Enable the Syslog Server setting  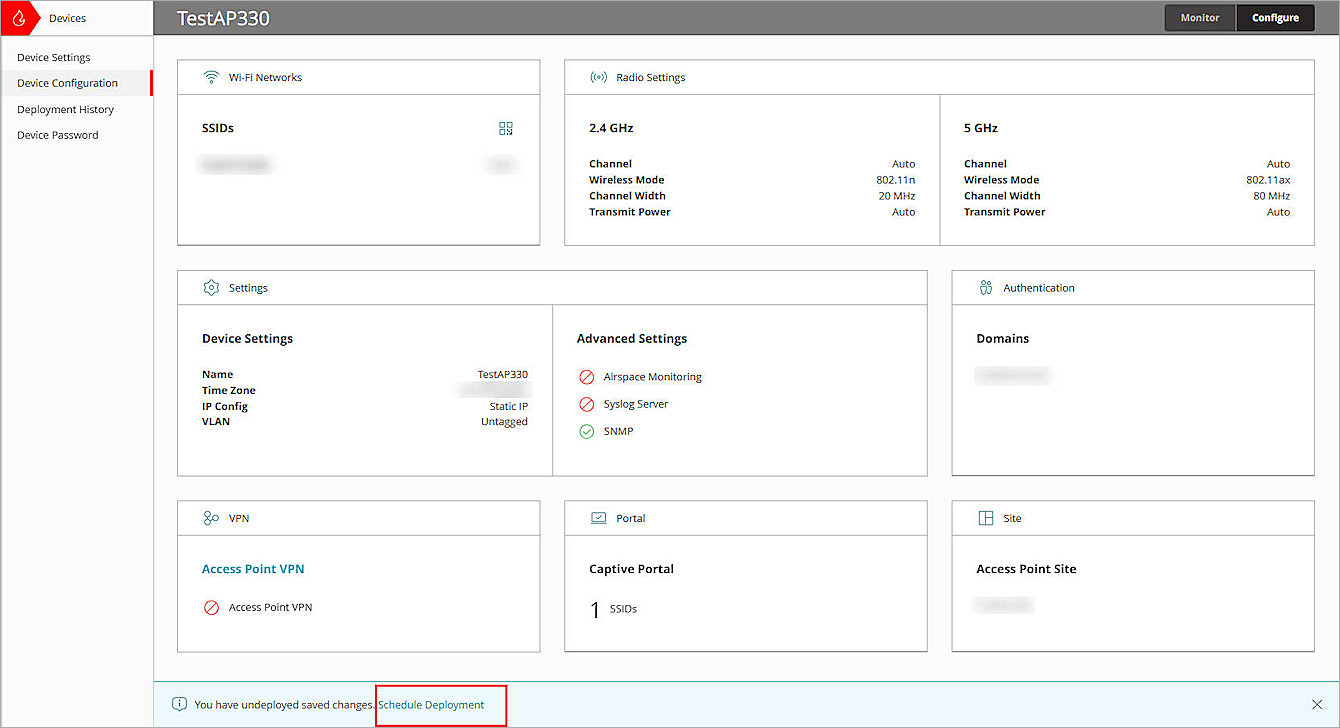pos(585,404)
